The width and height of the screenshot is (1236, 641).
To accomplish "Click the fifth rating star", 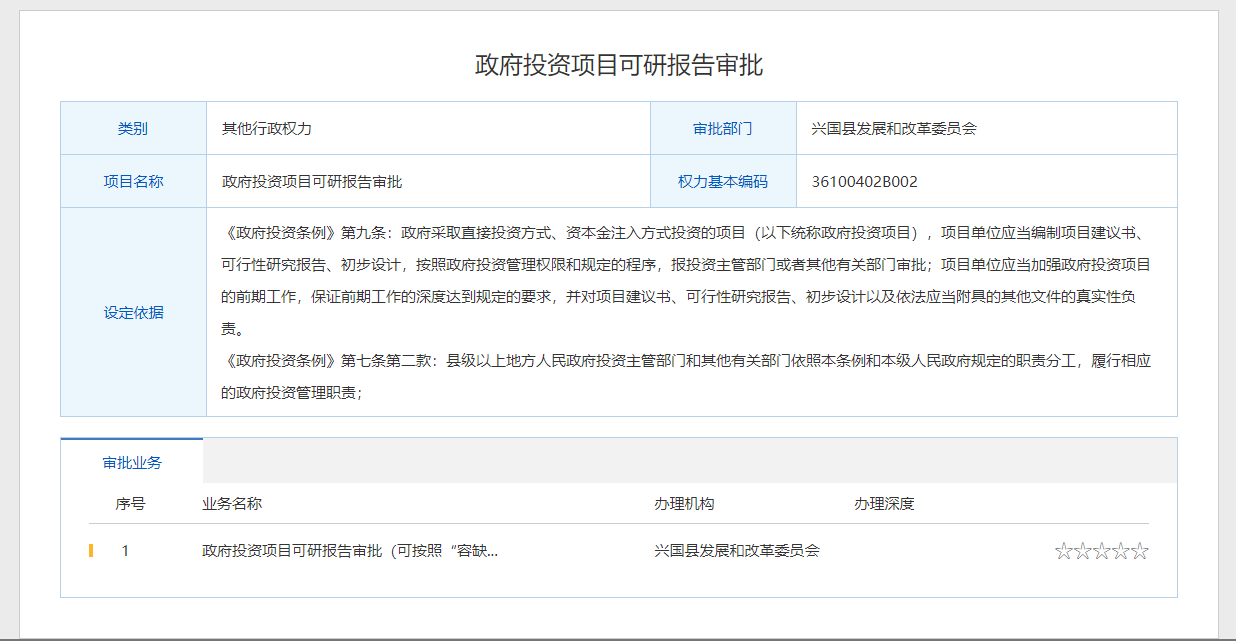I will [1140, 551].
